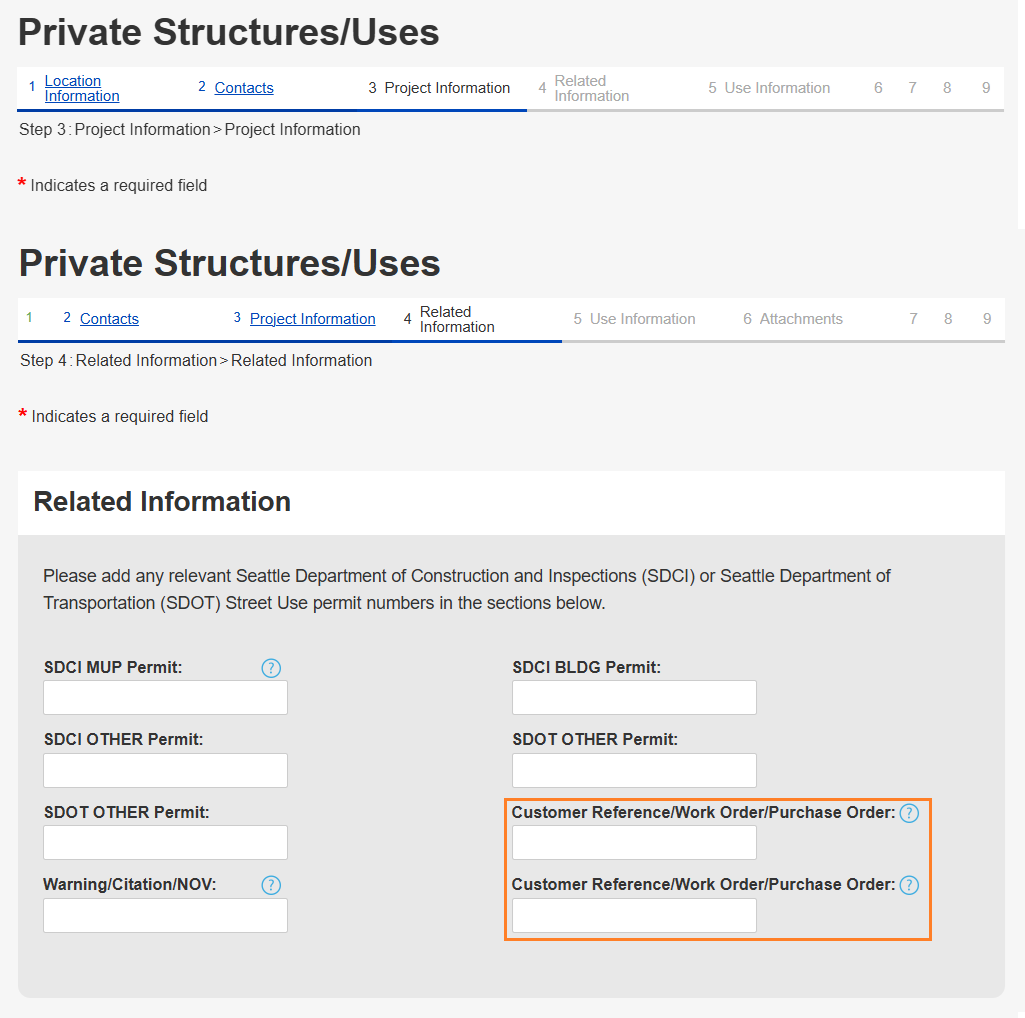Click help icon next to SDCI MUP Permit
Viewport: 1025px width, 1018px height.
(x=271, y=668)
